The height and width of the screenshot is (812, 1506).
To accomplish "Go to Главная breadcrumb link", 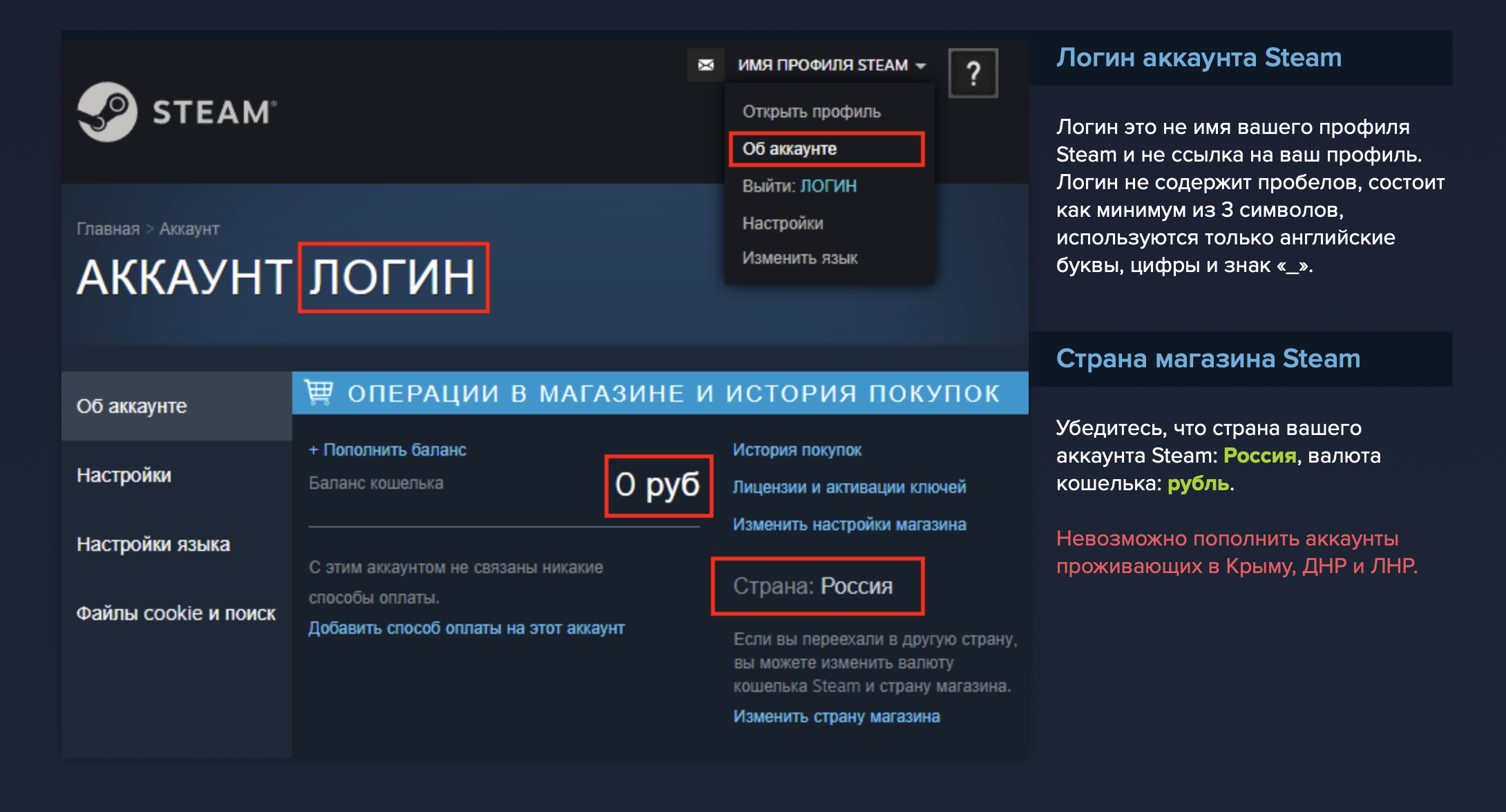I will coord(108,229).
